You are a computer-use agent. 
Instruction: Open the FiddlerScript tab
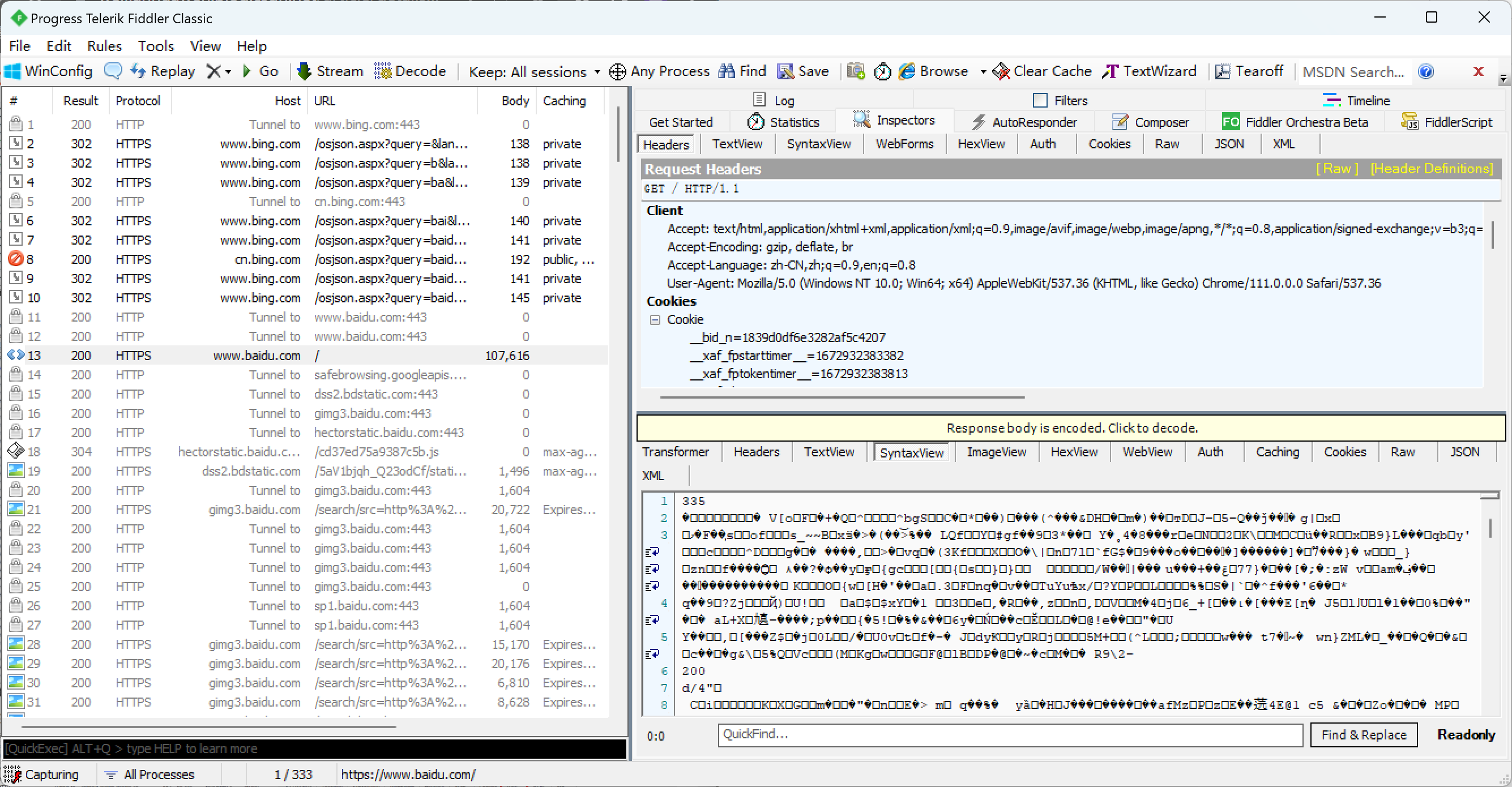(x=1446, y=122)
